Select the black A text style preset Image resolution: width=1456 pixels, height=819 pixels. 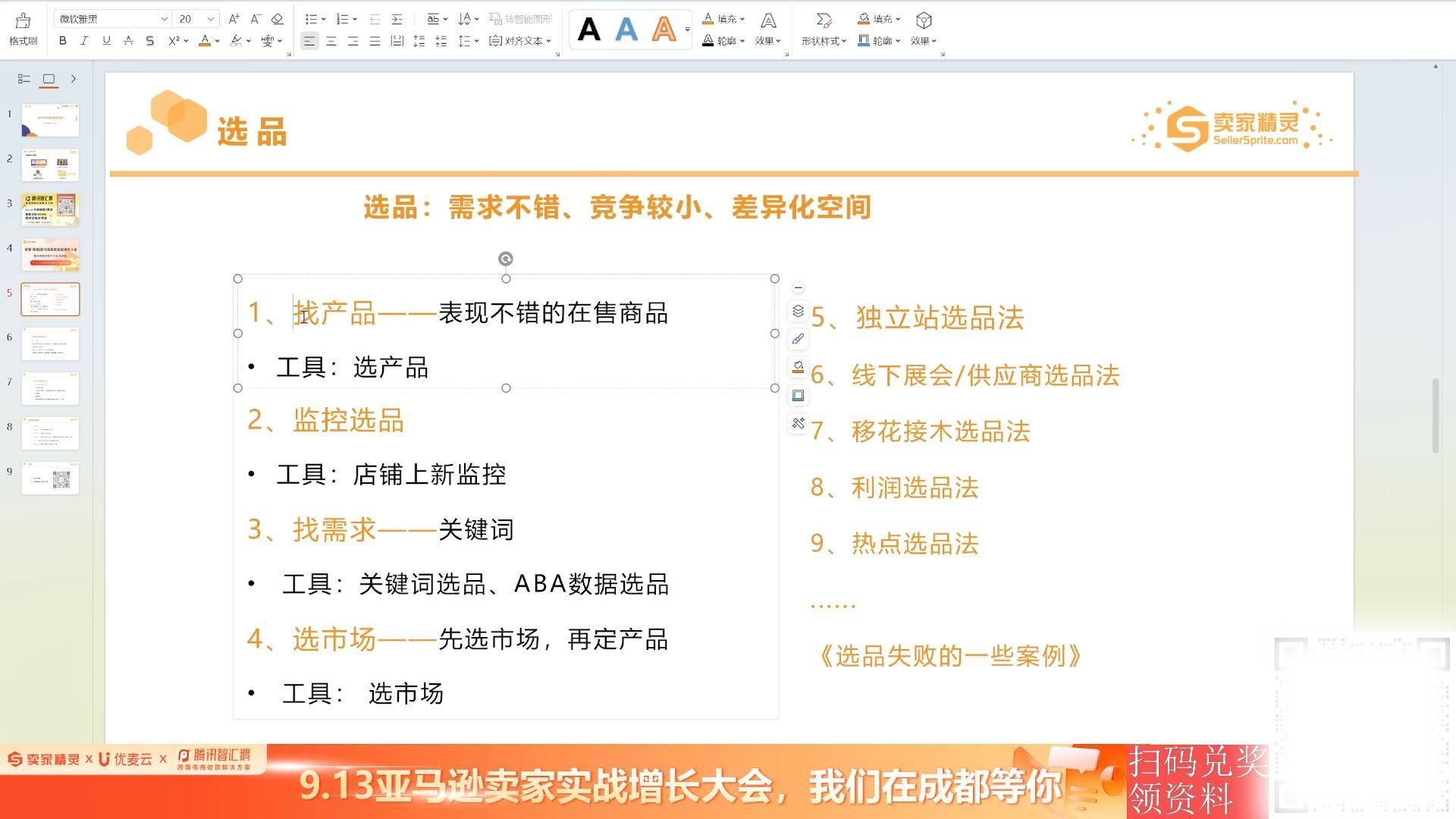(588, 30)
